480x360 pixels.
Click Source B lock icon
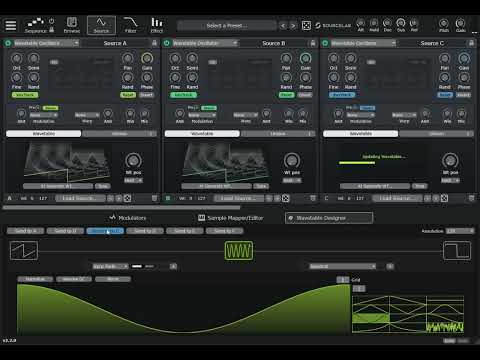tap(313, 43)
